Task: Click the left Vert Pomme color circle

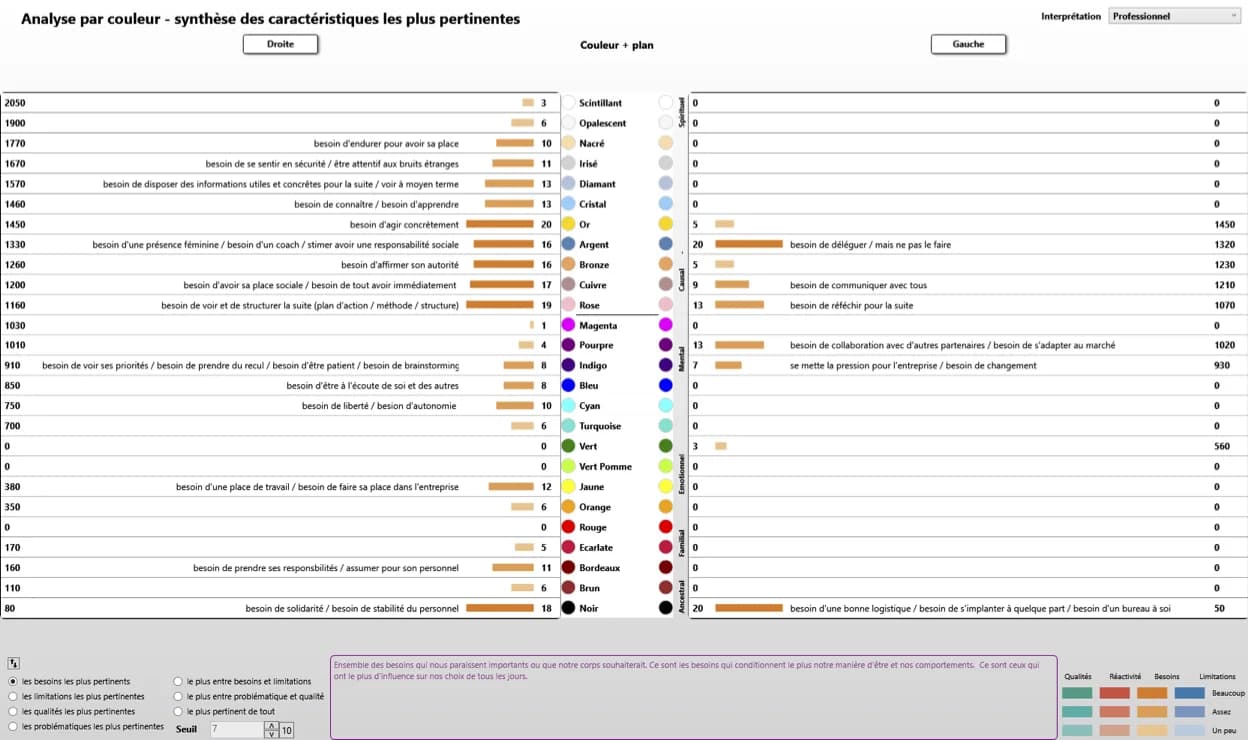Action: [x=568, y=466]
